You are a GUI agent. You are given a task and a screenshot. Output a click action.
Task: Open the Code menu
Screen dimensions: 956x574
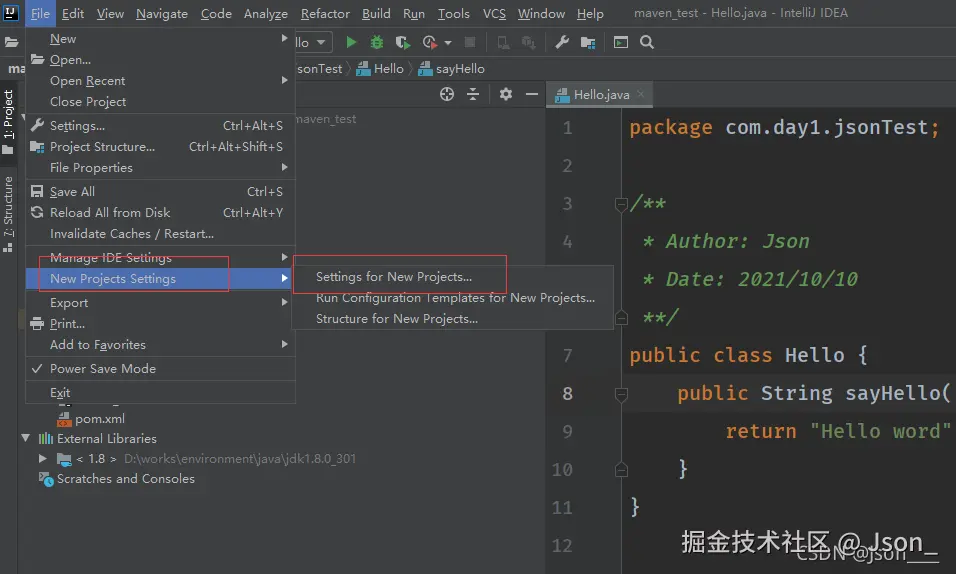coord(216,13)
